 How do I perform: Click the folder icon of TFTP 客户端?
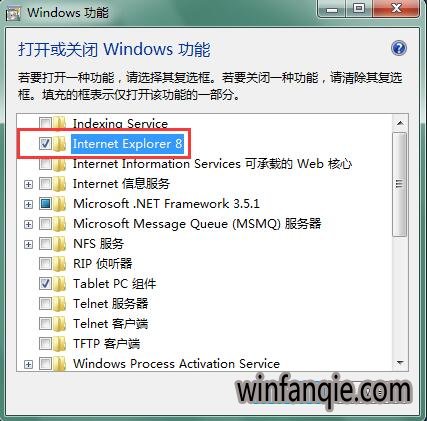(59, 343)
